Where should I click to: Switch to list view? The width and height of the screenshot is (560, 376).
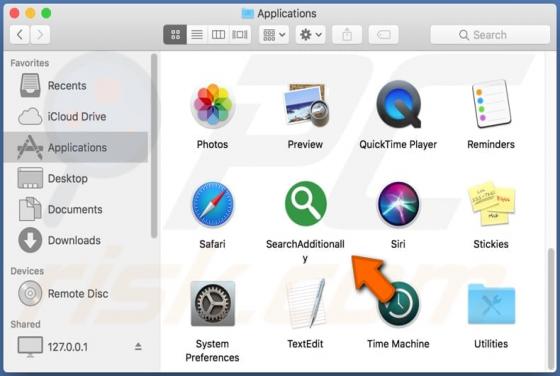197,35
